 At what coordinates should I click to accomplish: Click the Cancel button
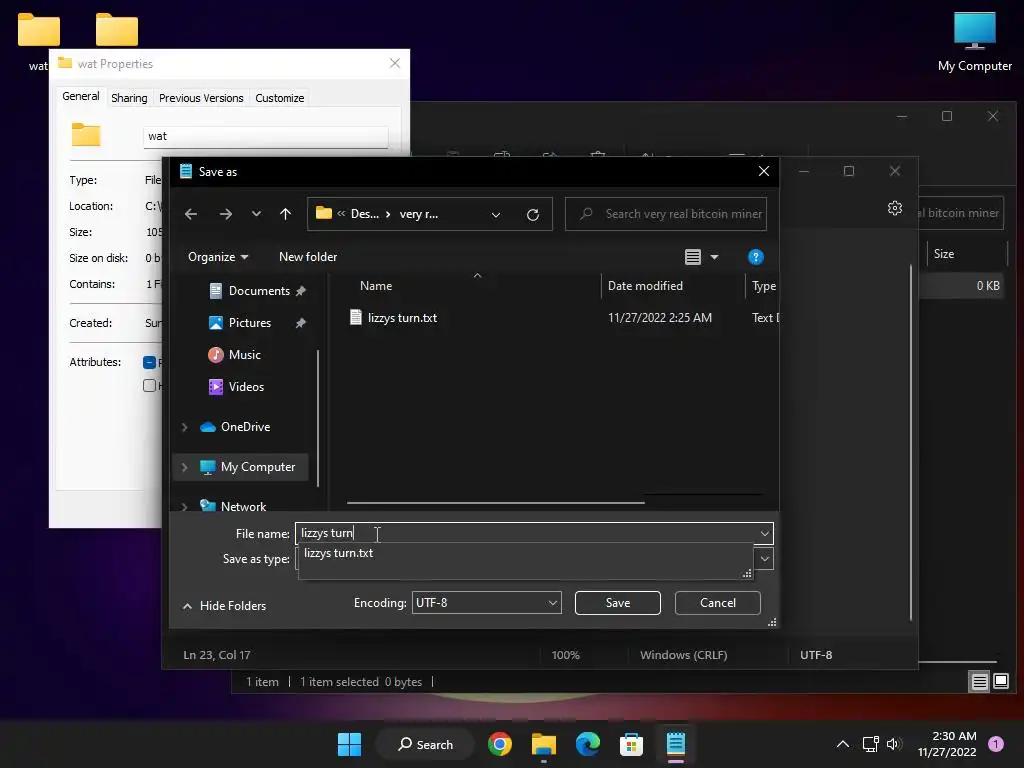[717, 603]
